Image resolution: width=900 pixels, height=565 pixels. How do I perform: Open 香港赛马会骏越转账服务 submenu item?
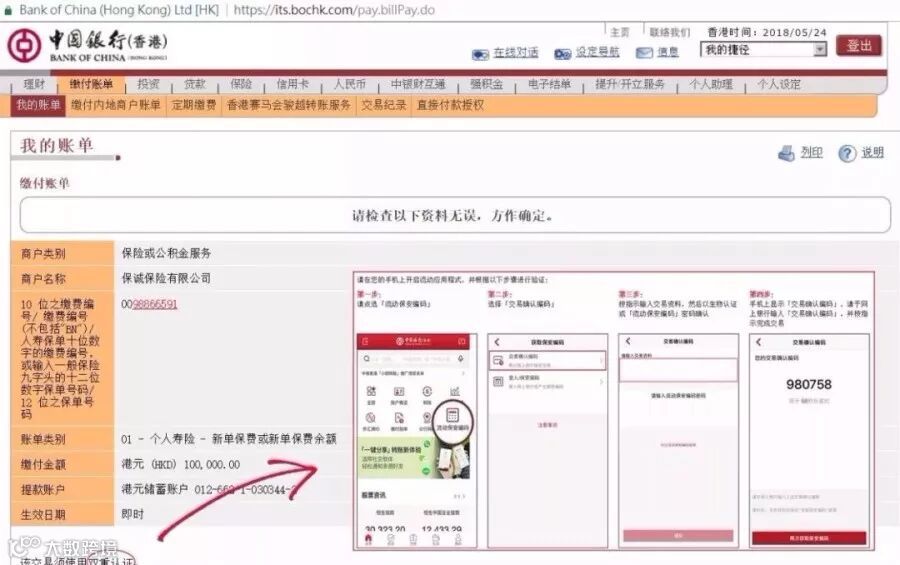pos(289,105)
